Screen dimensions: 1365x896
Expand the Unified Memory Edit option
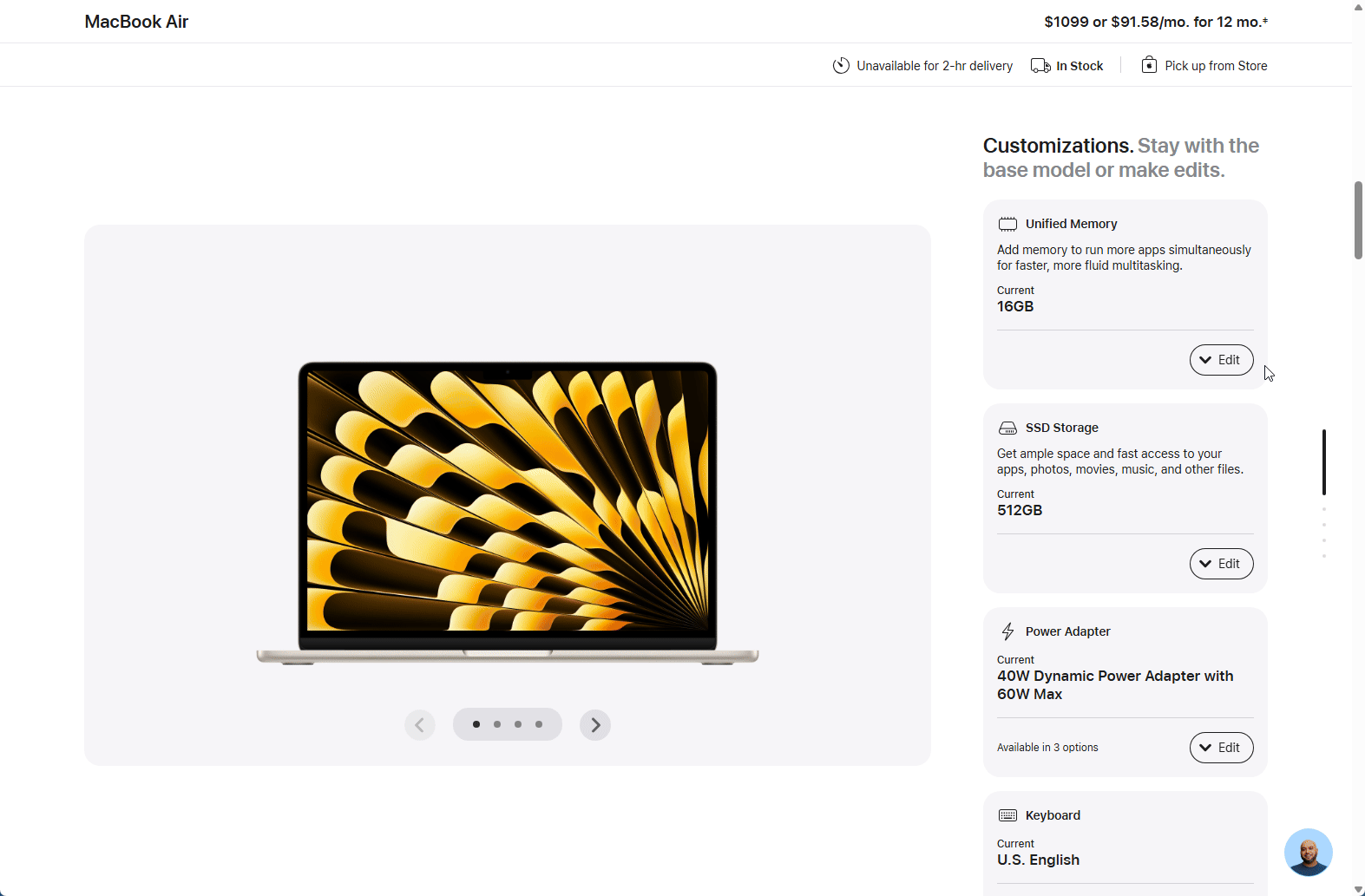point(1221,360)
